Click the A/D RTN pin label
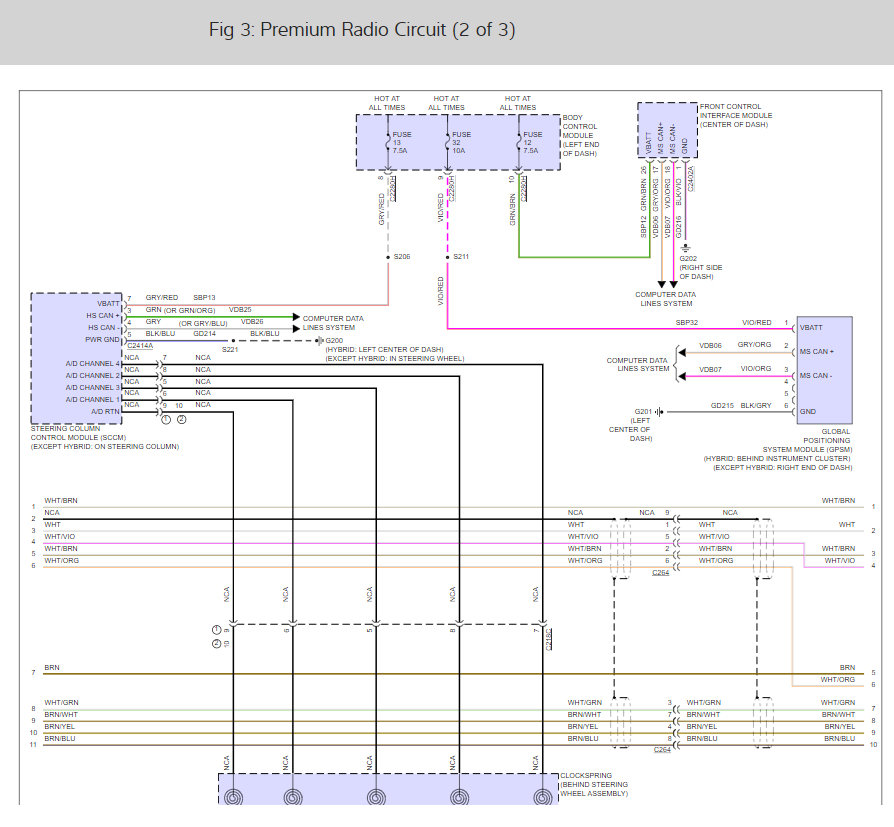Image resolution: width=894 pixels, height=827 pixels. [x=105, y=411]
